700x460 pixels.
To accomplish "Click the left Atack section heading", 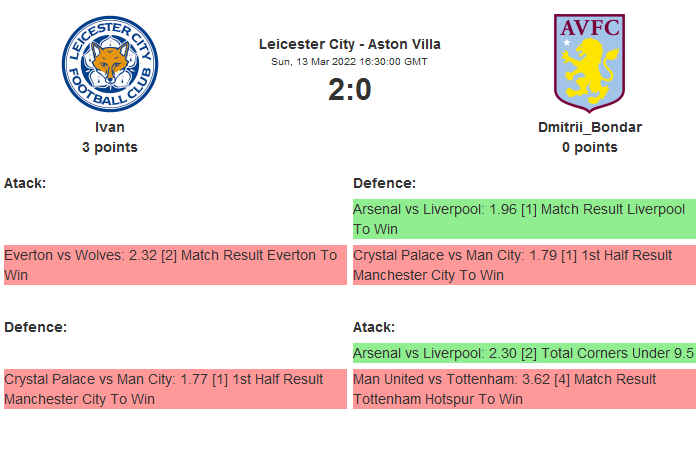I will pos(25,183).
